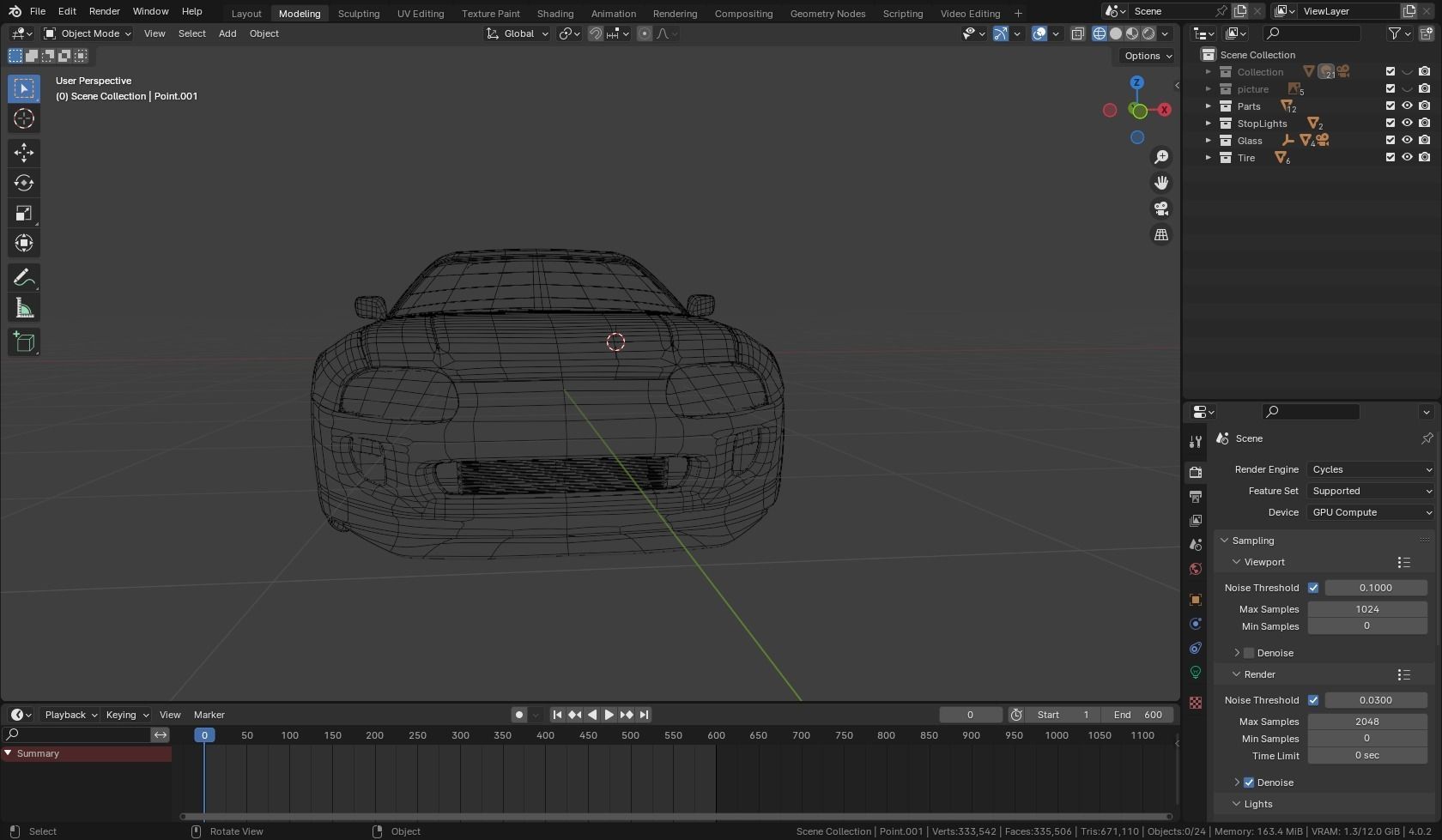Toggle snapping magnet icon
The height and width of the screenshot is (840, 1442).
point(595,33)
